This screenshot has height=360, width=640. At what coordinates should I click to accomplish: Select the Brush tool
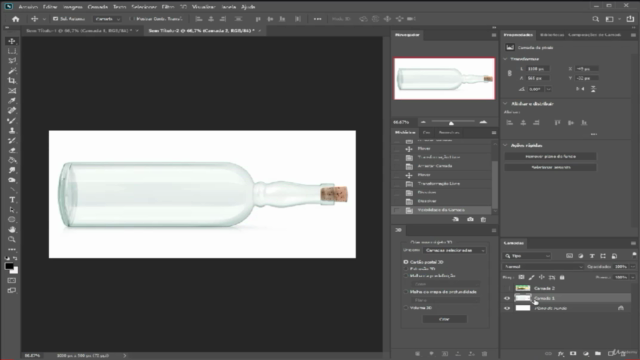pos(12,120)
